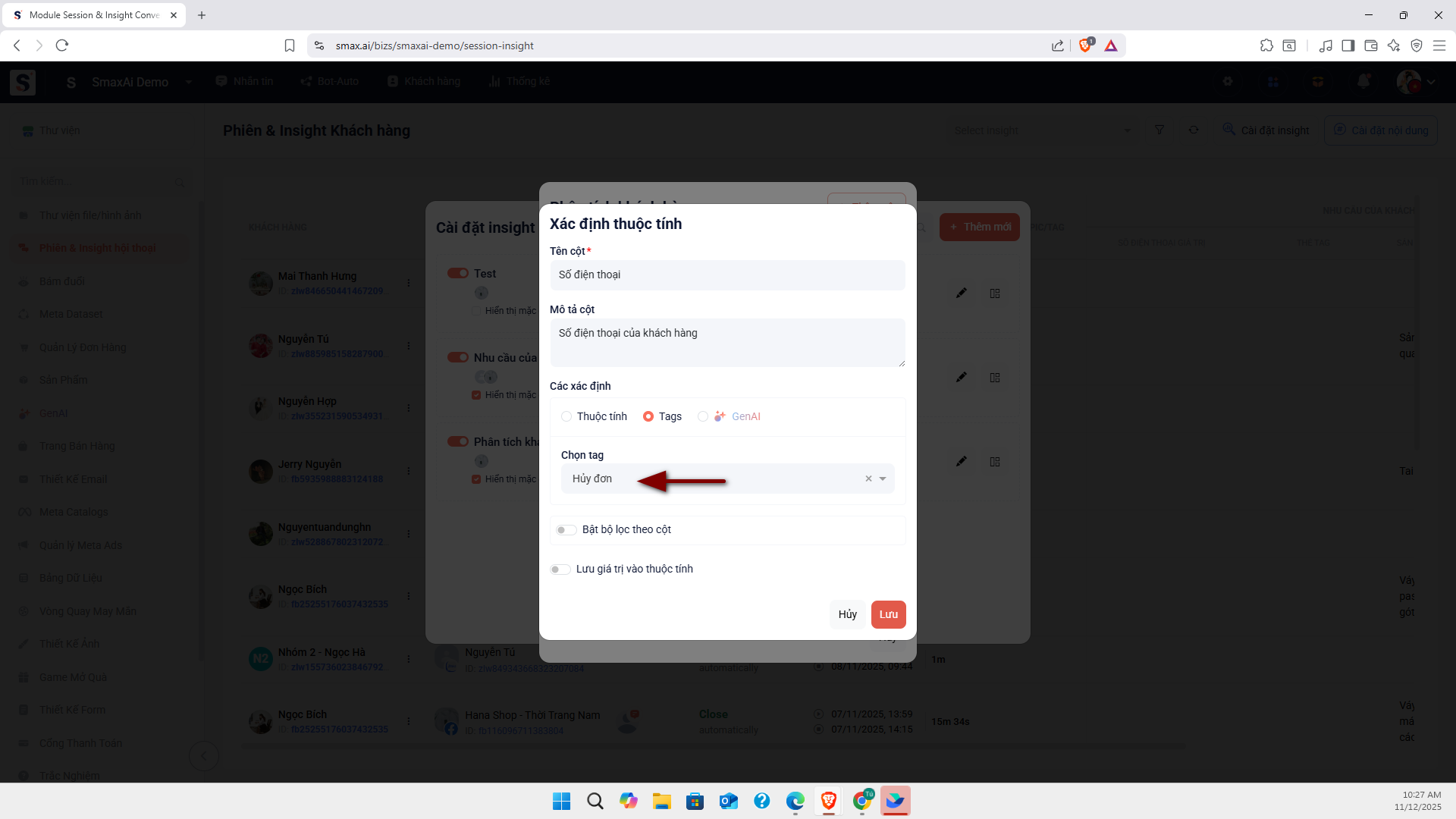Image resolution: width=1456 pixels, height=819 pixels.
Task: Open File Explorer from the taskbar
Action: click(x=661, y=801)
